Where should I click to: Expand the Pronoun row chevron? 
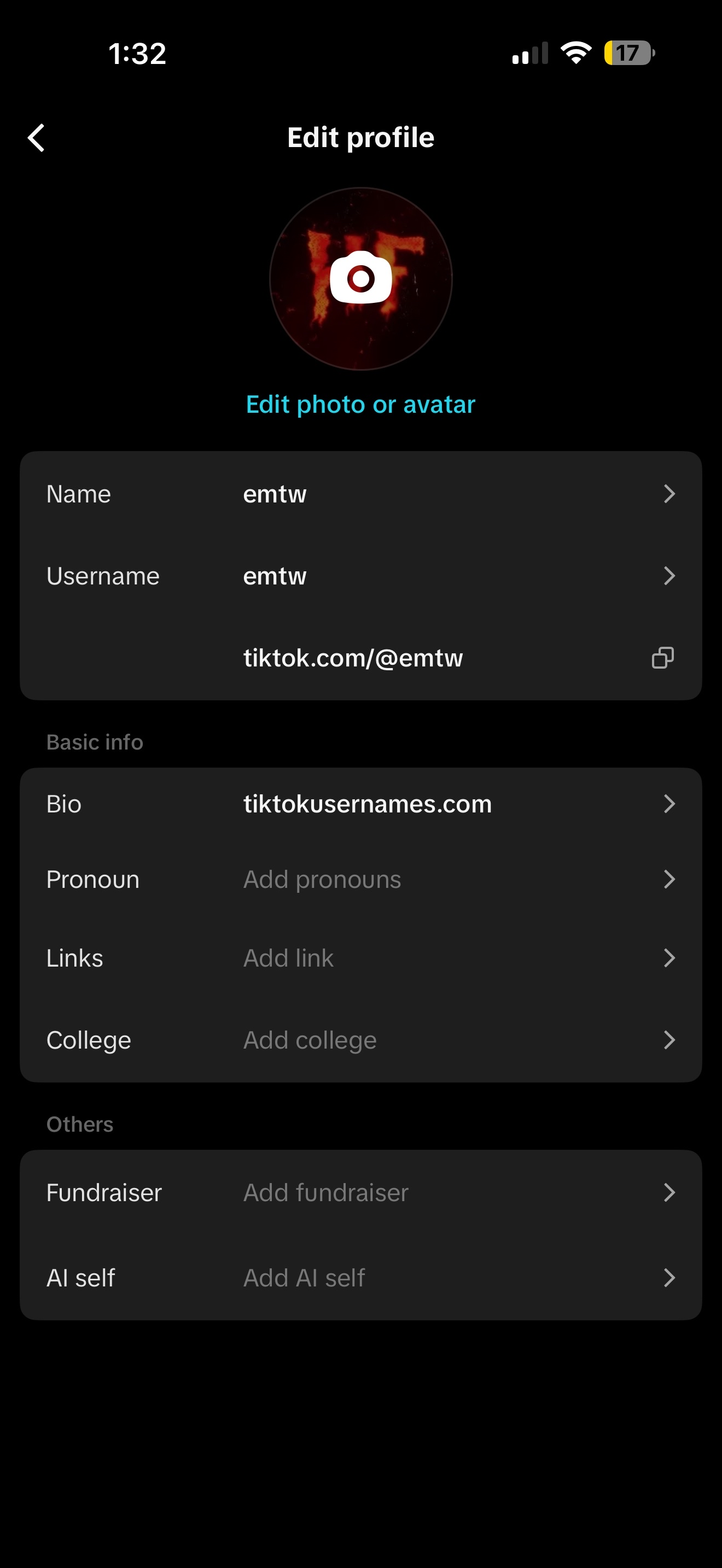click(x=669, y=879)
